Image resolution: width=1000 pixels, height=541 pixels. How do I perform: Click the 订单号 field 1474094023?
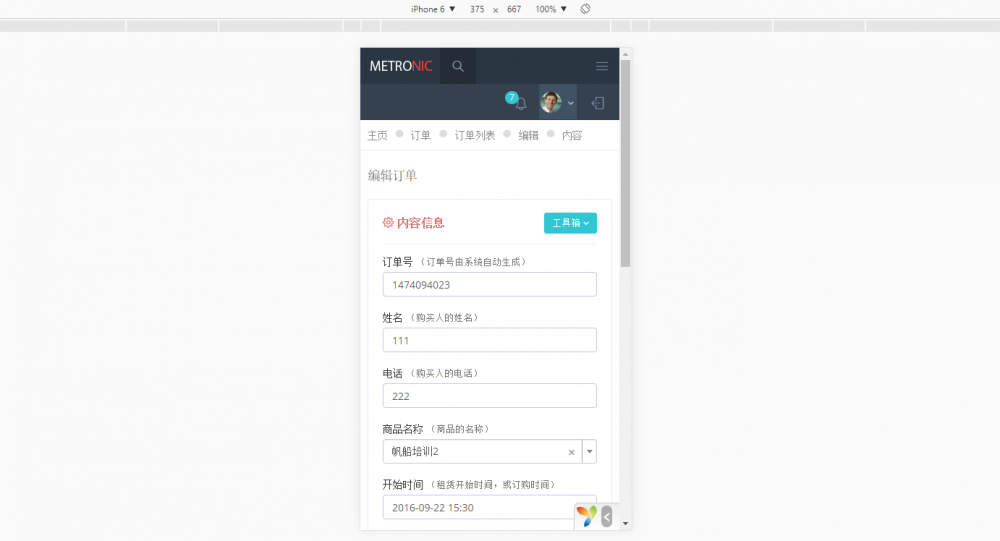489,285
